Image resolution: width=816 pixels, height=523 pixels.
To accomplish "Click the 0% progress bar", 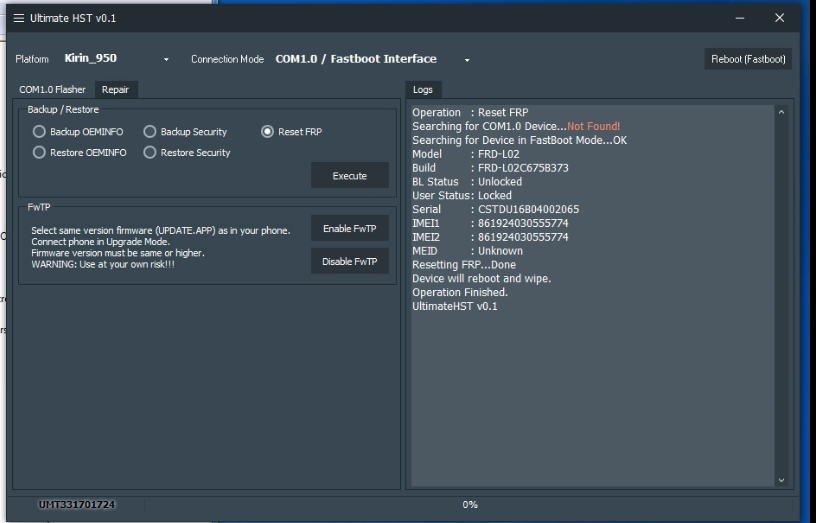I will [470, 504].
